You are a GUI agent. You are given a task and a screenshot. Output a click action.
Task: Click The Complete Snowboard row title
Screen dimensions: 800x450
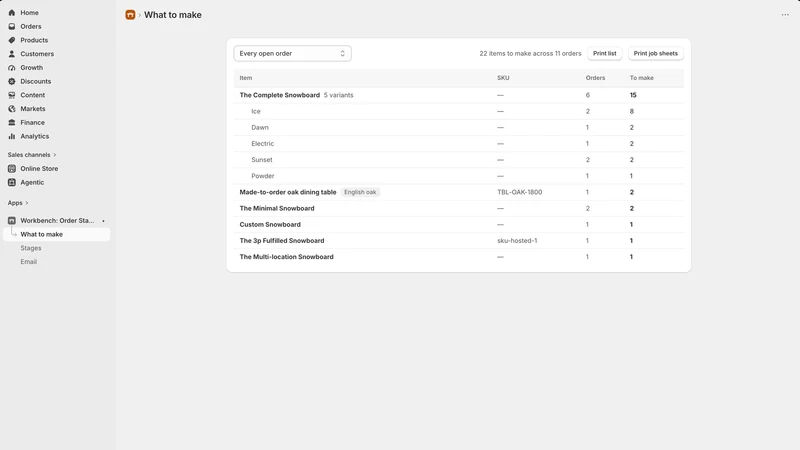click(280, 95)
